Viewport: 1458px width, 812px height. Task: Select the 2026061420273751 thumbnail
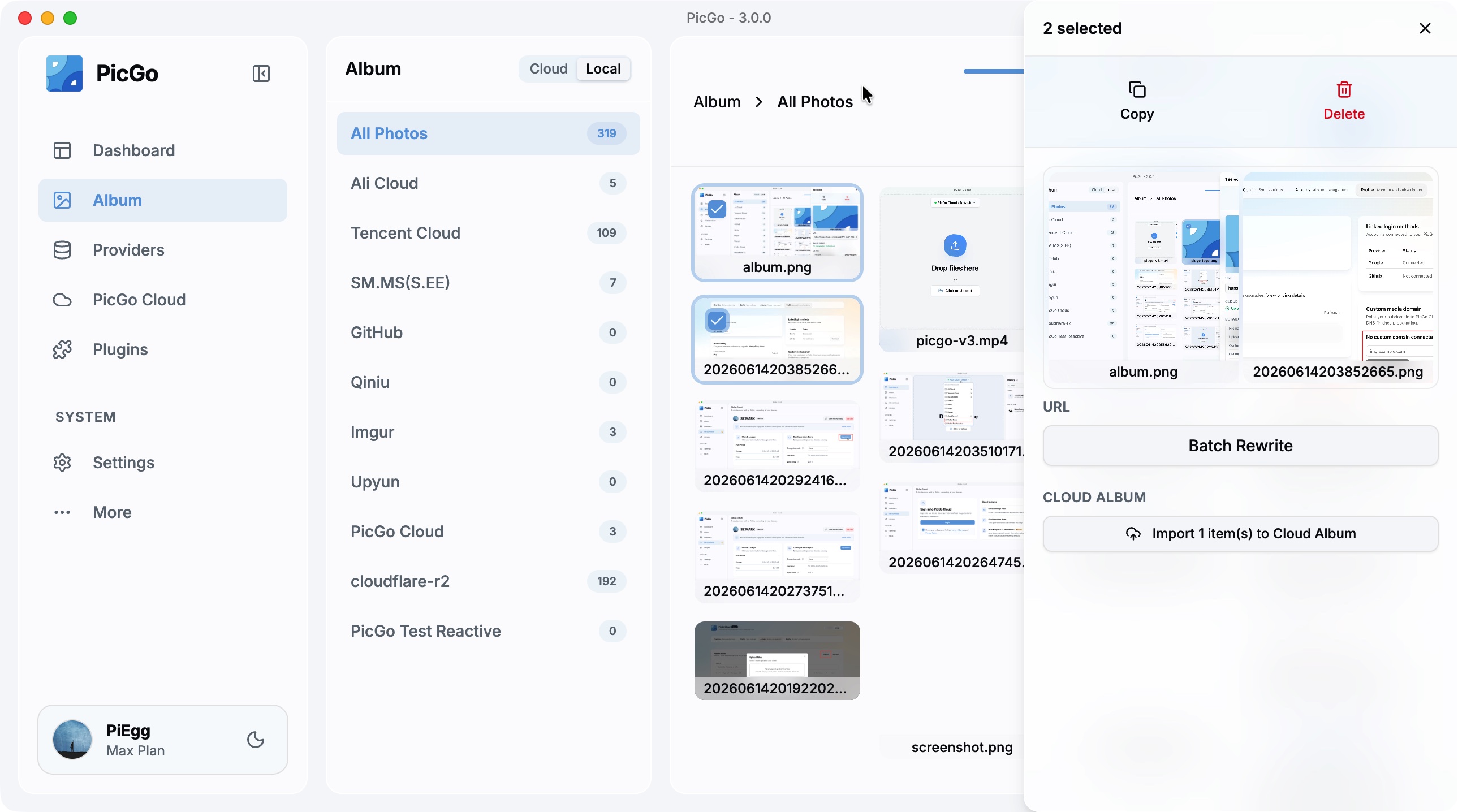tap(777, 556)
